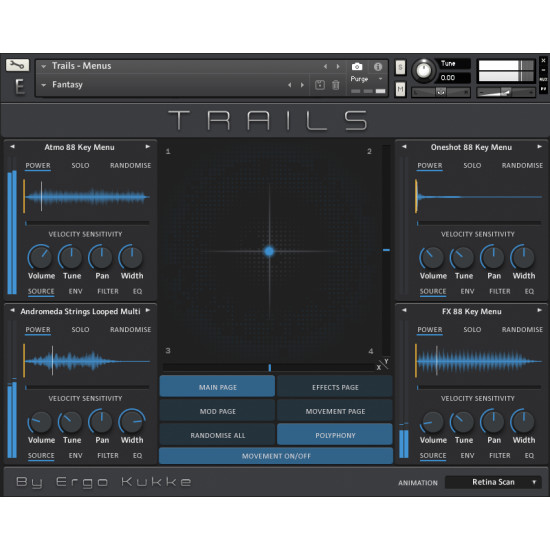Click the blue XY pad cursor dot
Screen dimensions: 550x550
click(x=269, y=251)
